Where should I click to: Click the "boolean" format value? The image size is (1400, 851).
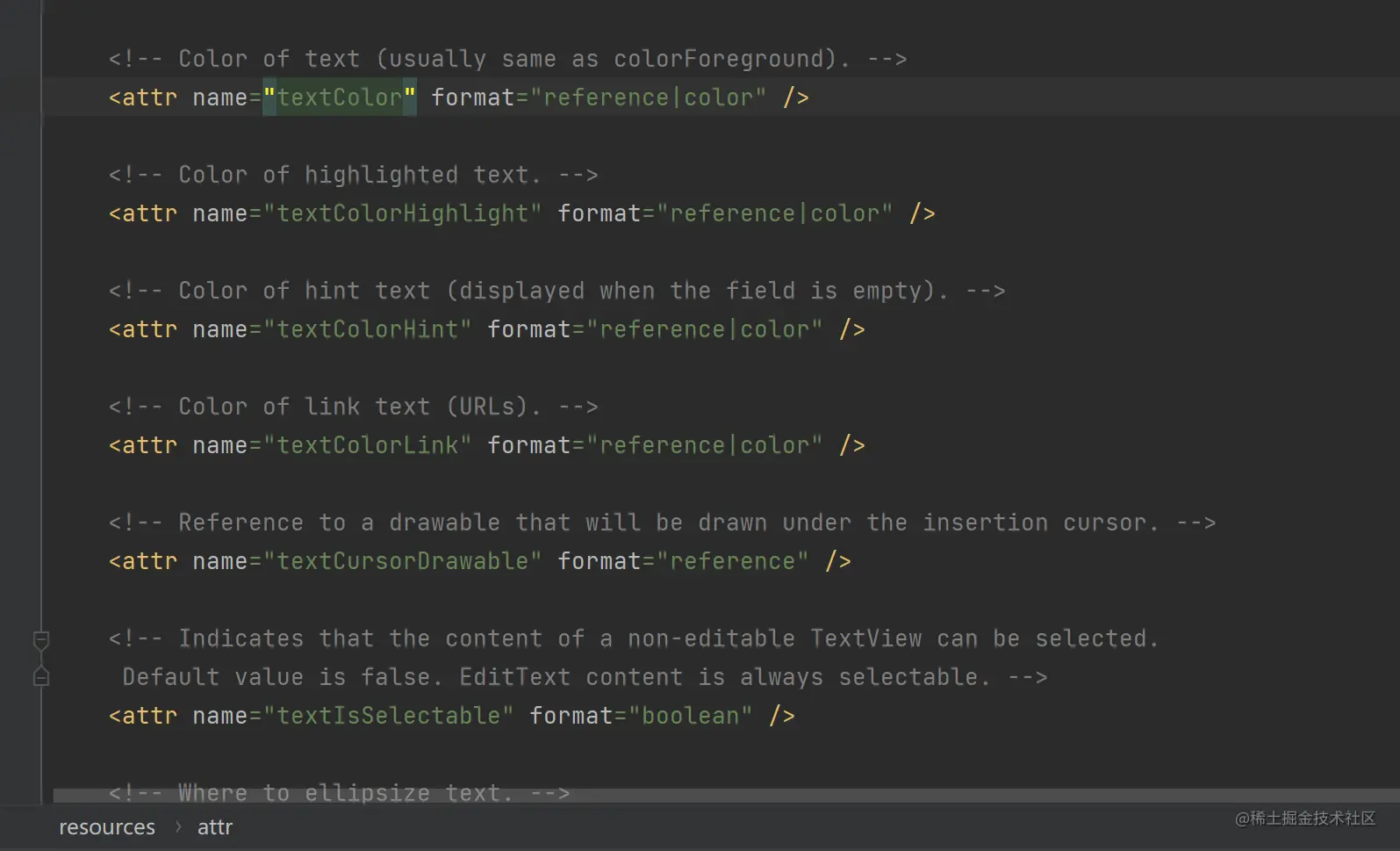(x=691, y=716)
